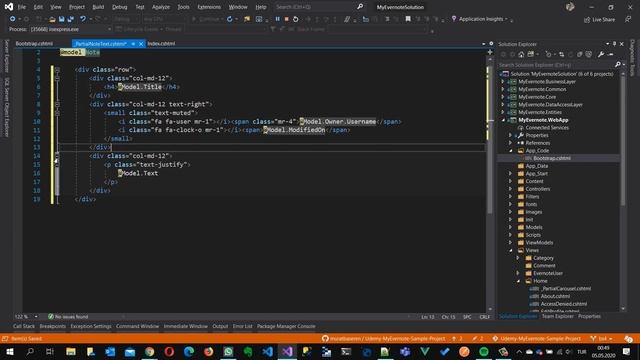Screen dimensions: 640x360
Task: Select the Category folder
Action: (543, 258)
